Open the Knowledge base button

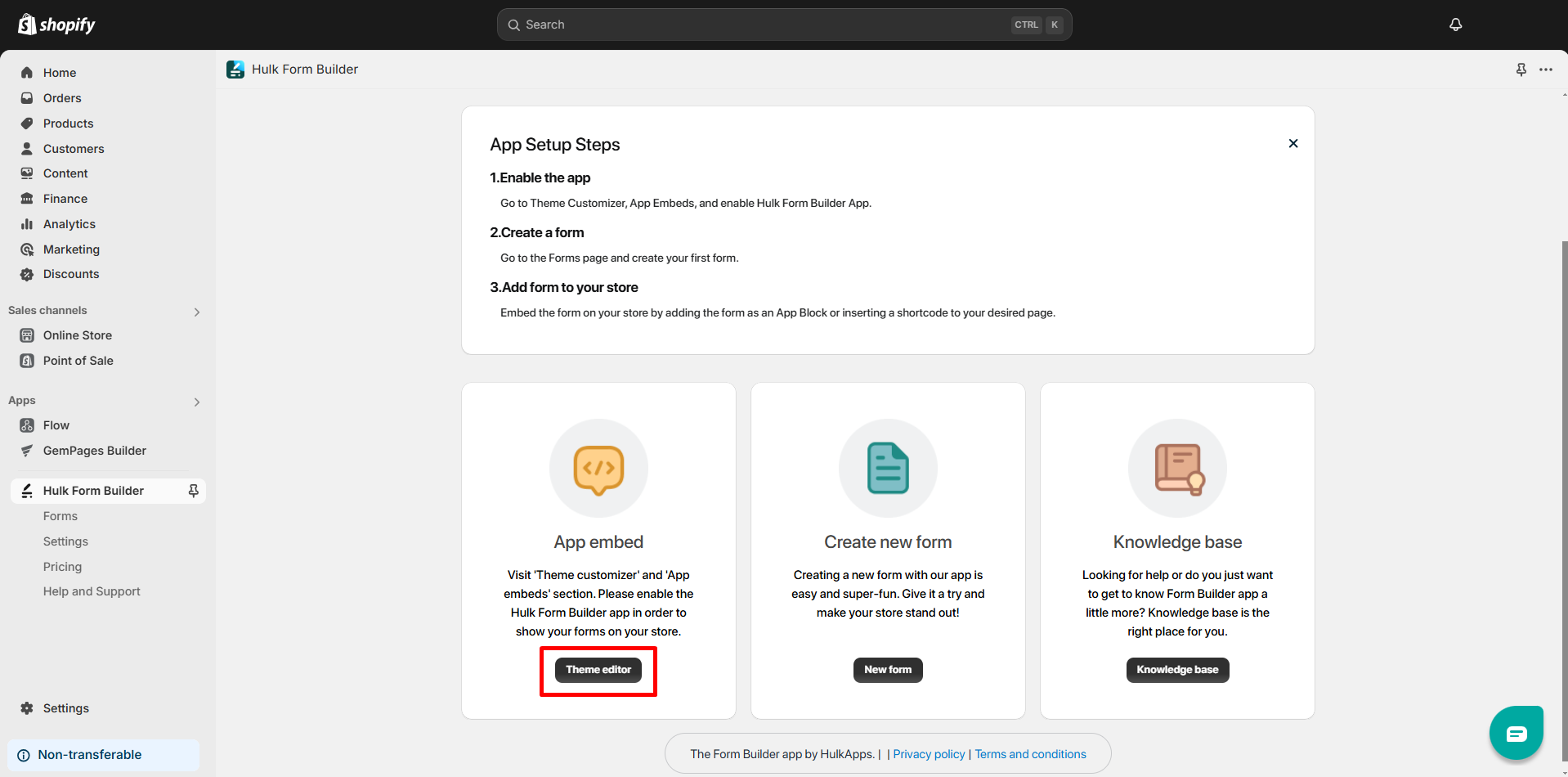pyautogui.click(x=1177, y=670)
